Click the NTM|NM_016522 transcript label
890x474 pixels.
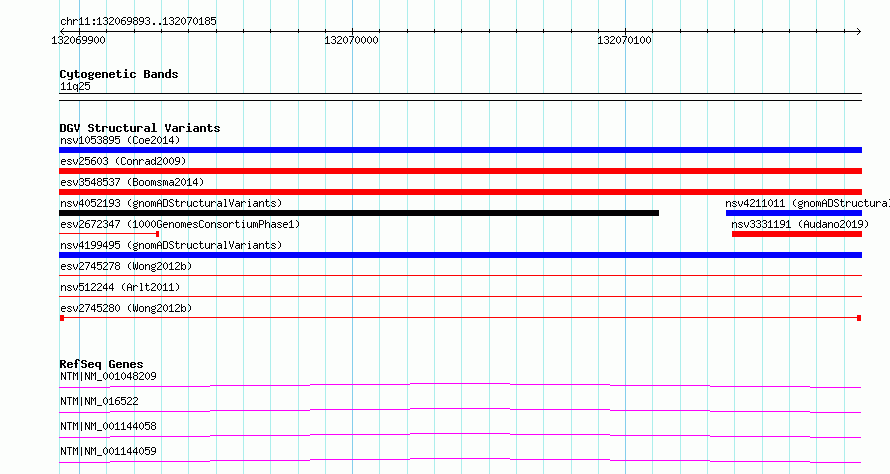click(99, 401)
